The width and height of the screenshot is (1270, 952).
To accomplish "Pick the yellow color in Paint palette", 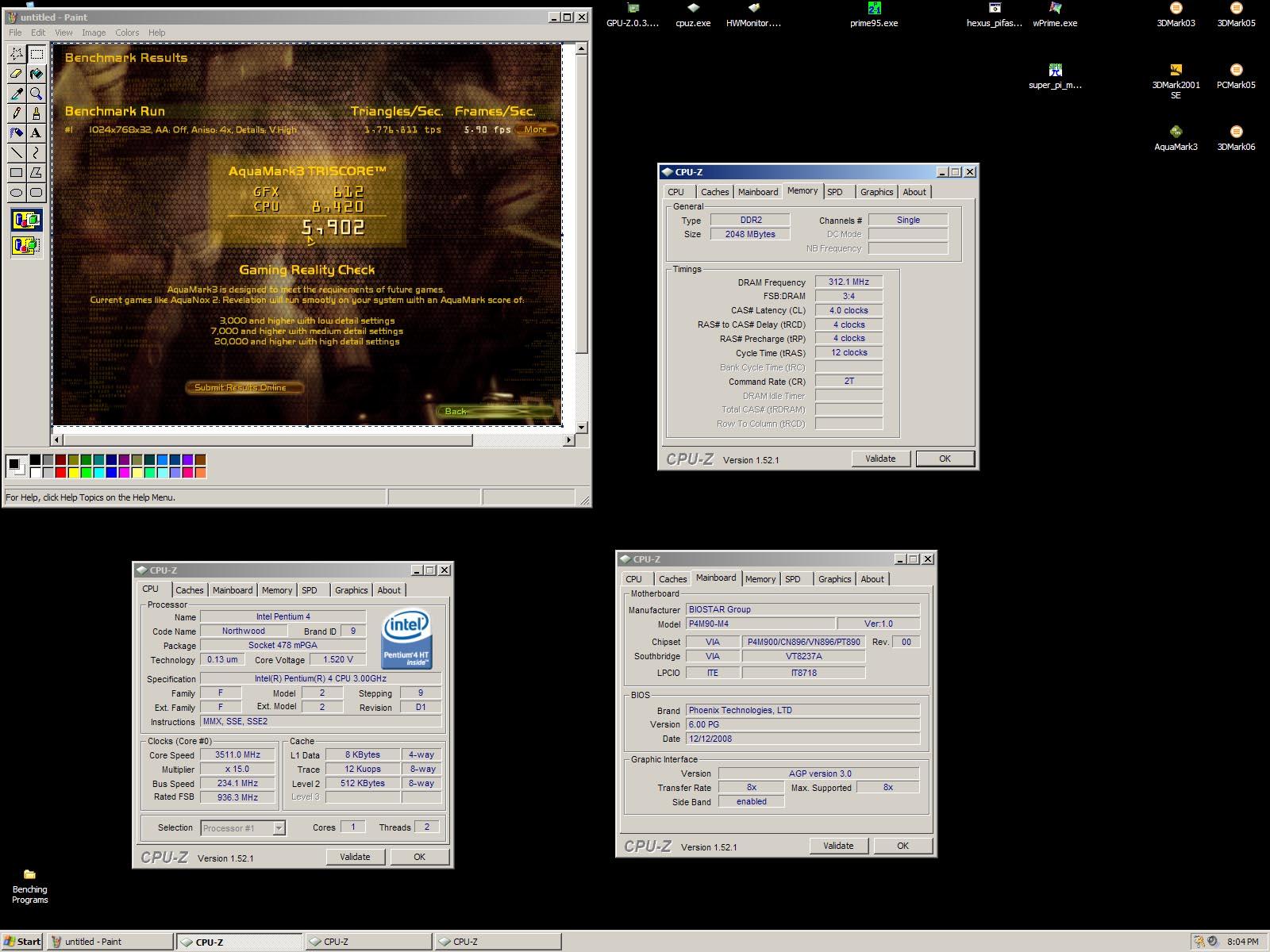I will coord(73,473).
